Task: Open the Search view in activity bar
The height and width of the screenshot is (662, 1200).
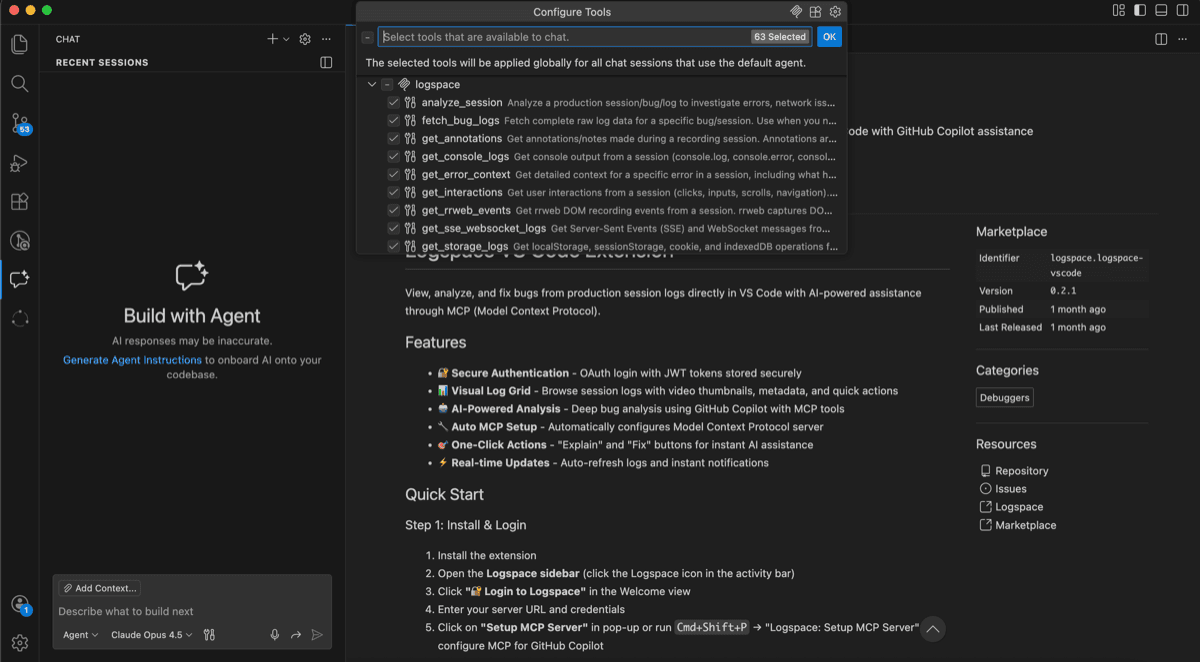Action: pos(19,84)
